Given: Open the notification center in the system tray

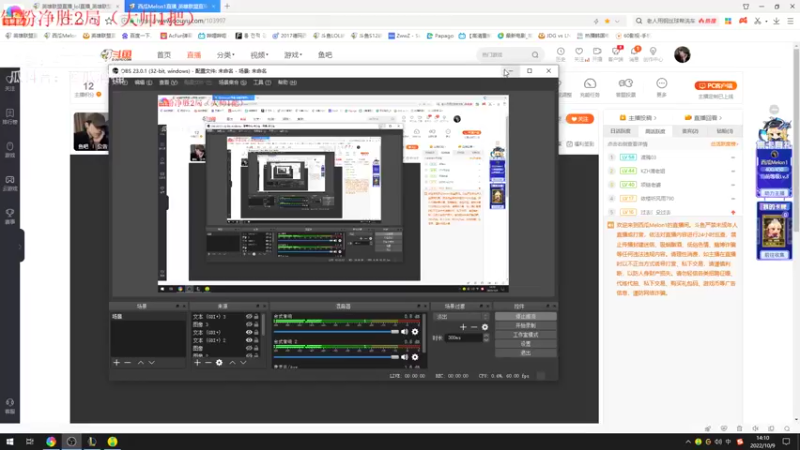Looking at the screenshot, I should [x=786, y=441].
